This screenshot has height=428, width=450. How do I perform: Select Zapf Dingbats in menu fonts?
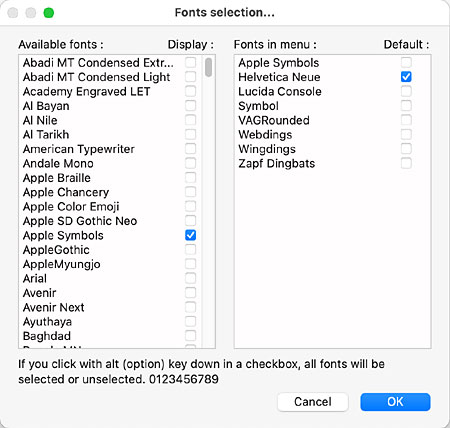[x=276, y=163]
